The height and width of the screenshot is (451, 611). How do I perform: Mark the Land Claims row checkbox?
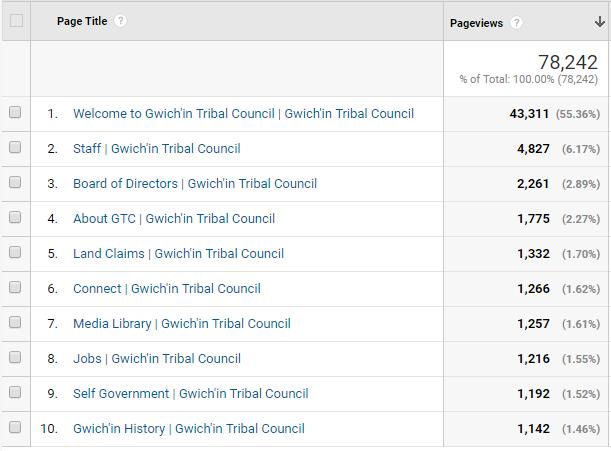click(x=15, y=253)
